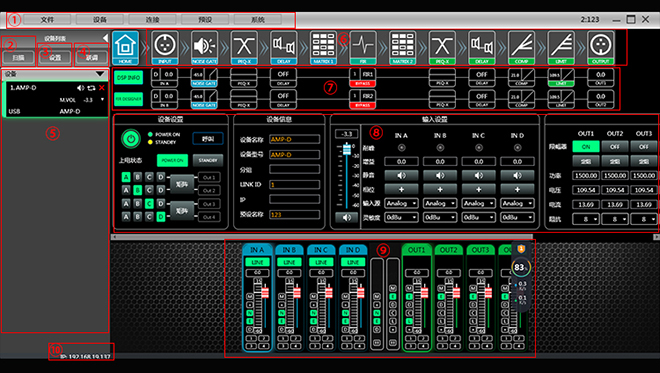
Task: Open IN B input source Analog dropdown
Action: (x=440, y=203)
